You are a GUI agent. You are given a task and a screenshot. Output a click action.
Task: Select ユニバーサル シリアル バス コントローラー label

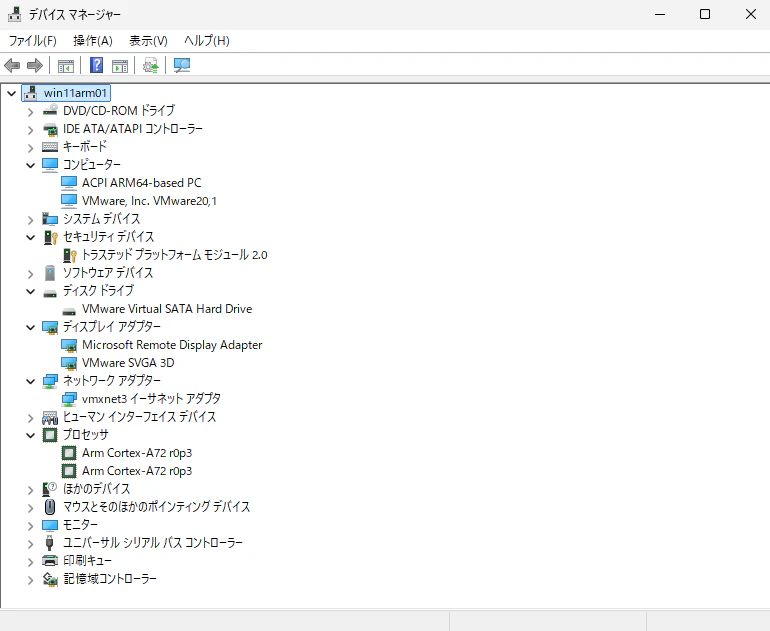pyautogui.click(x=153, y=543)
